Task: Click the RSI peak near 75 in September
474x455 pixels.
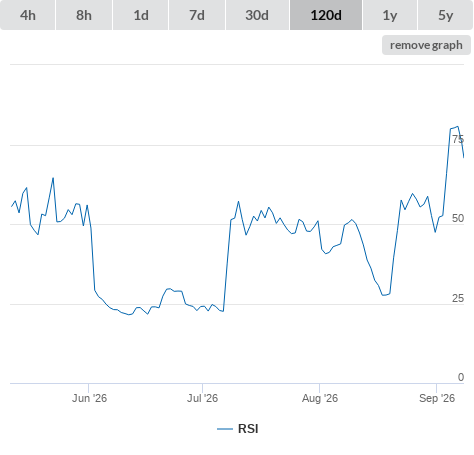Action: point(457,127)
